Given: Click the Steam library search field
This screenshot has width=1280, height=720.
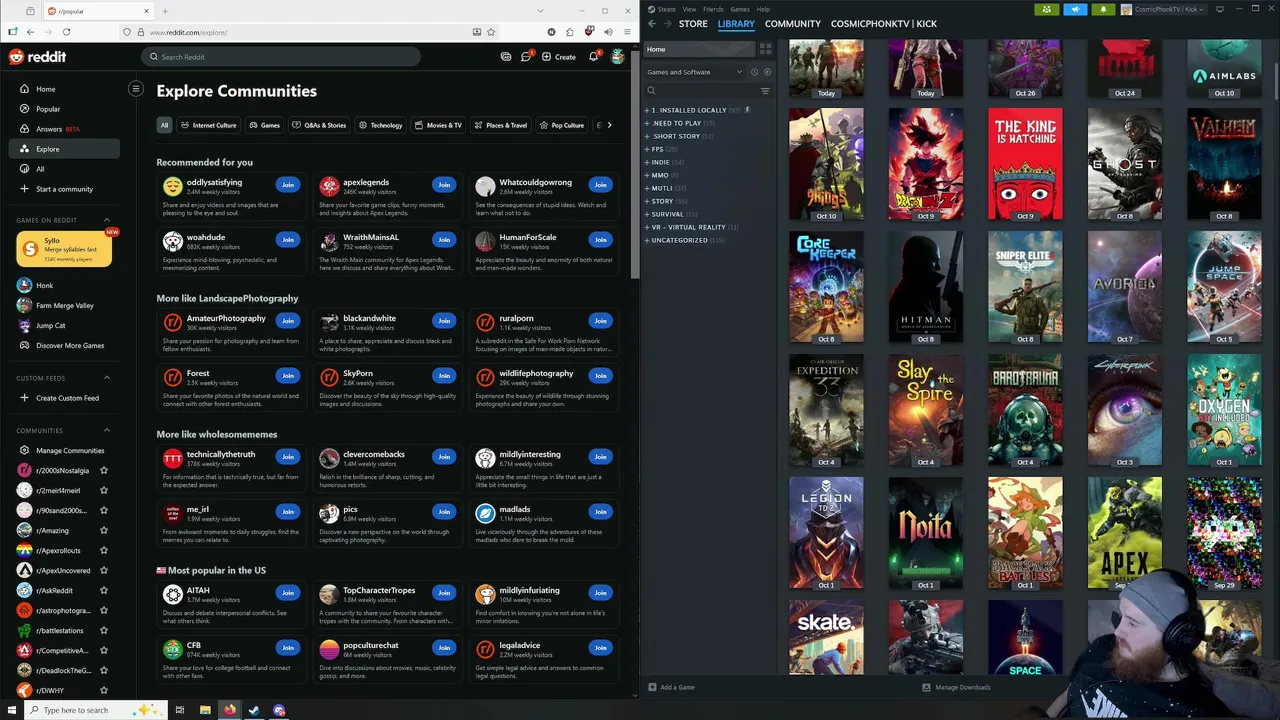Looking at the screenshot, I should (701, 91).
